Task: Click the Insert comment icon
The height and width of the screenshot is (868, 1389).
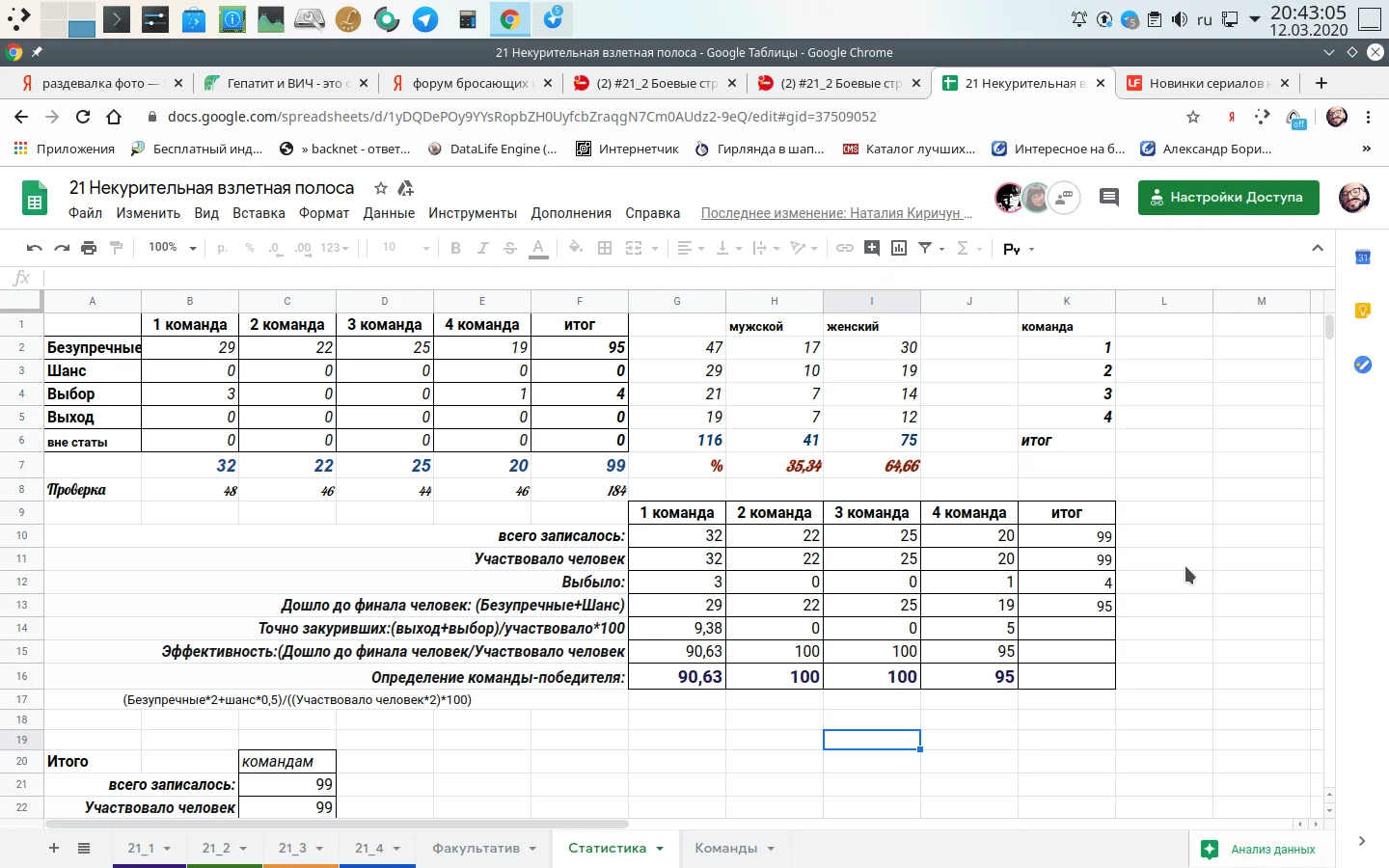Action: [871, 248]
